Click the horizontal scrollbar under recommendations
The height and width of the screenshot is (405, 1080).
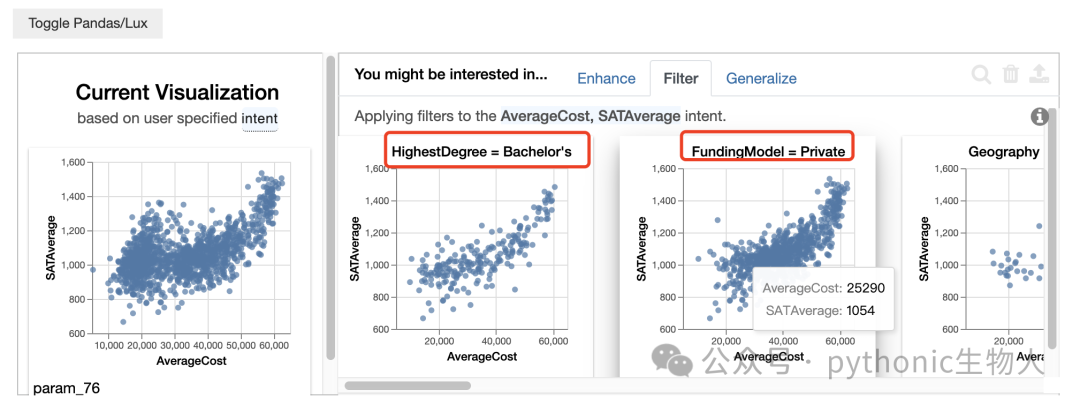pyautogui.click(x=408, y=386)
